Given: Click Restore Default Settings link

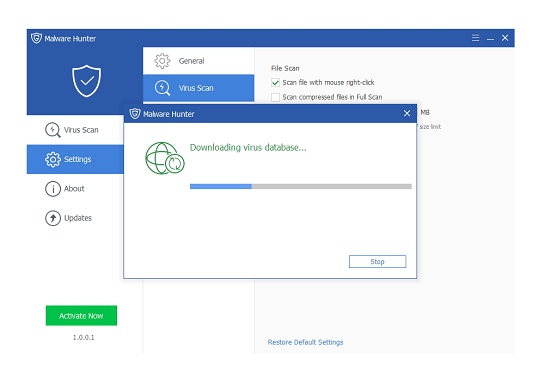Looking at the screenshot, I should [x=305, y=342].
